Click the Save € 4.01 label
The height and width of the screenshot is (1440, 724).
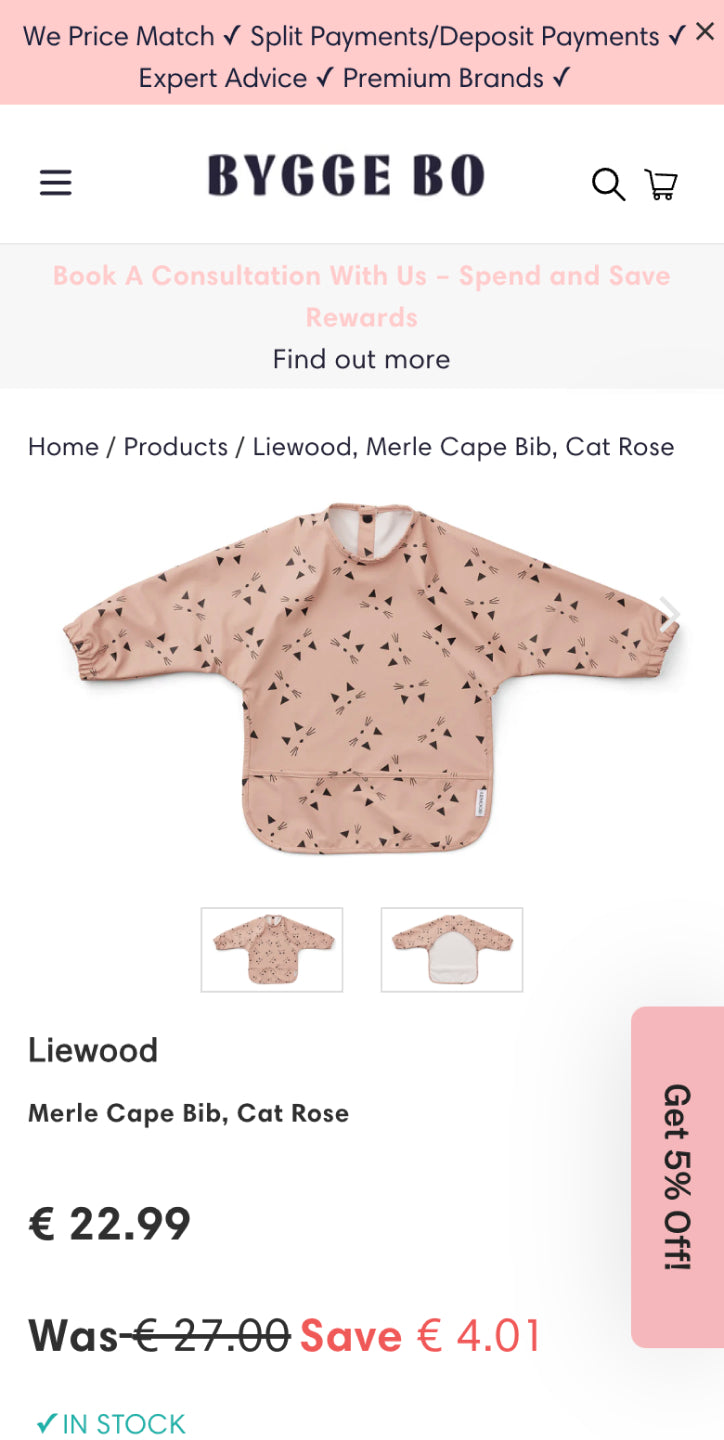pyautogui.click(x=420, y=1336)
